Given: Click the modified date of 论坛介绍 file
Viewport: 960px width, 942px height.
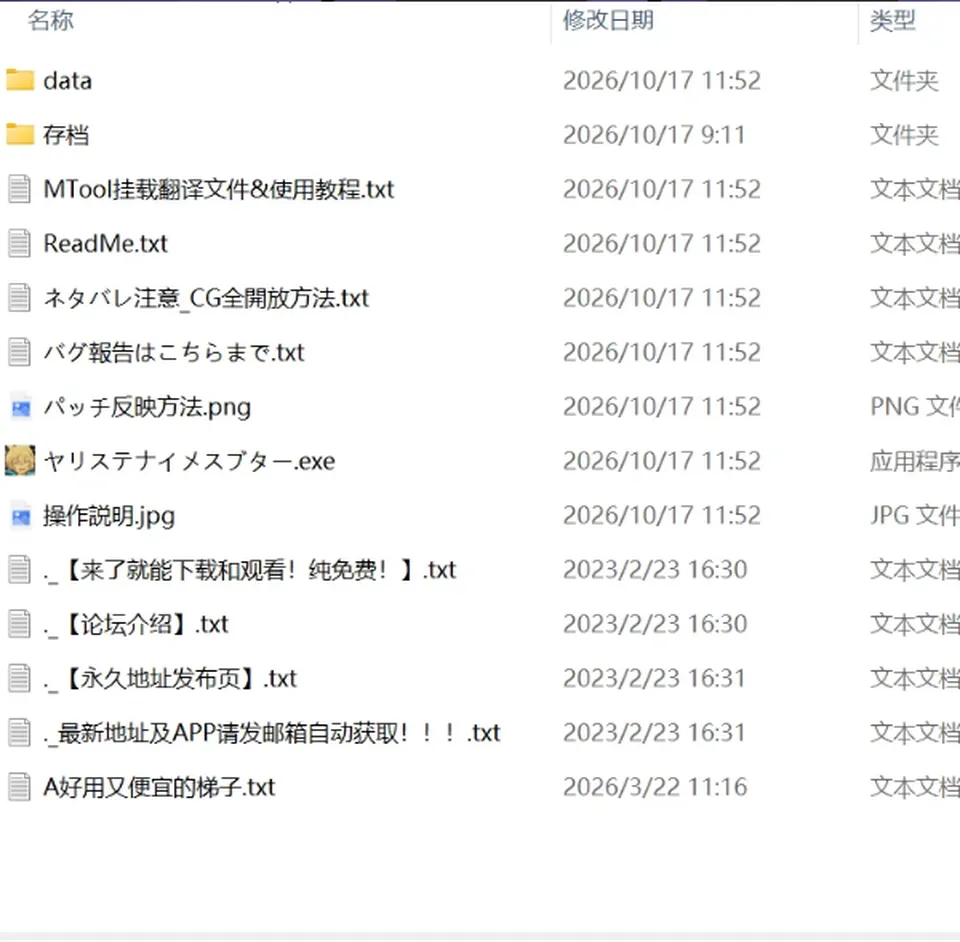Looking at the screenshot, I should click(655, 624).
